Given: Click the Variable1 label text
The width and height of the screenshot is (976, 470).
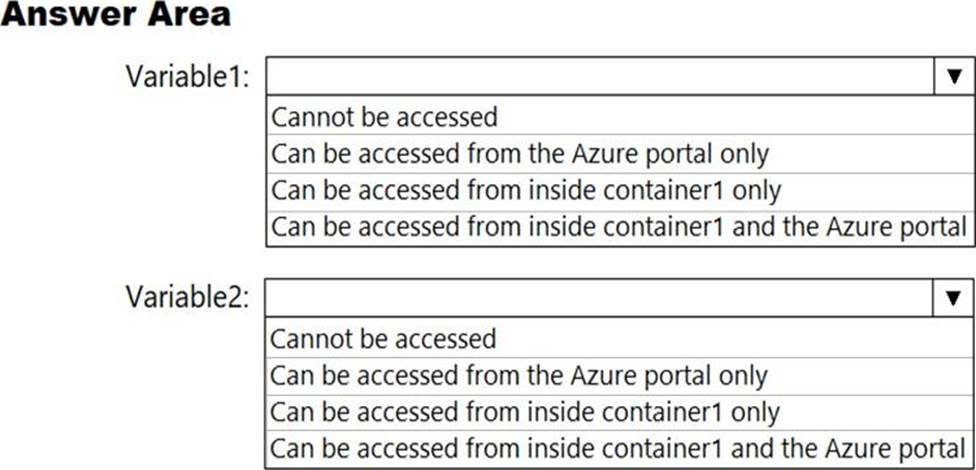Looking at the screenshot, I should pos(186,76).
